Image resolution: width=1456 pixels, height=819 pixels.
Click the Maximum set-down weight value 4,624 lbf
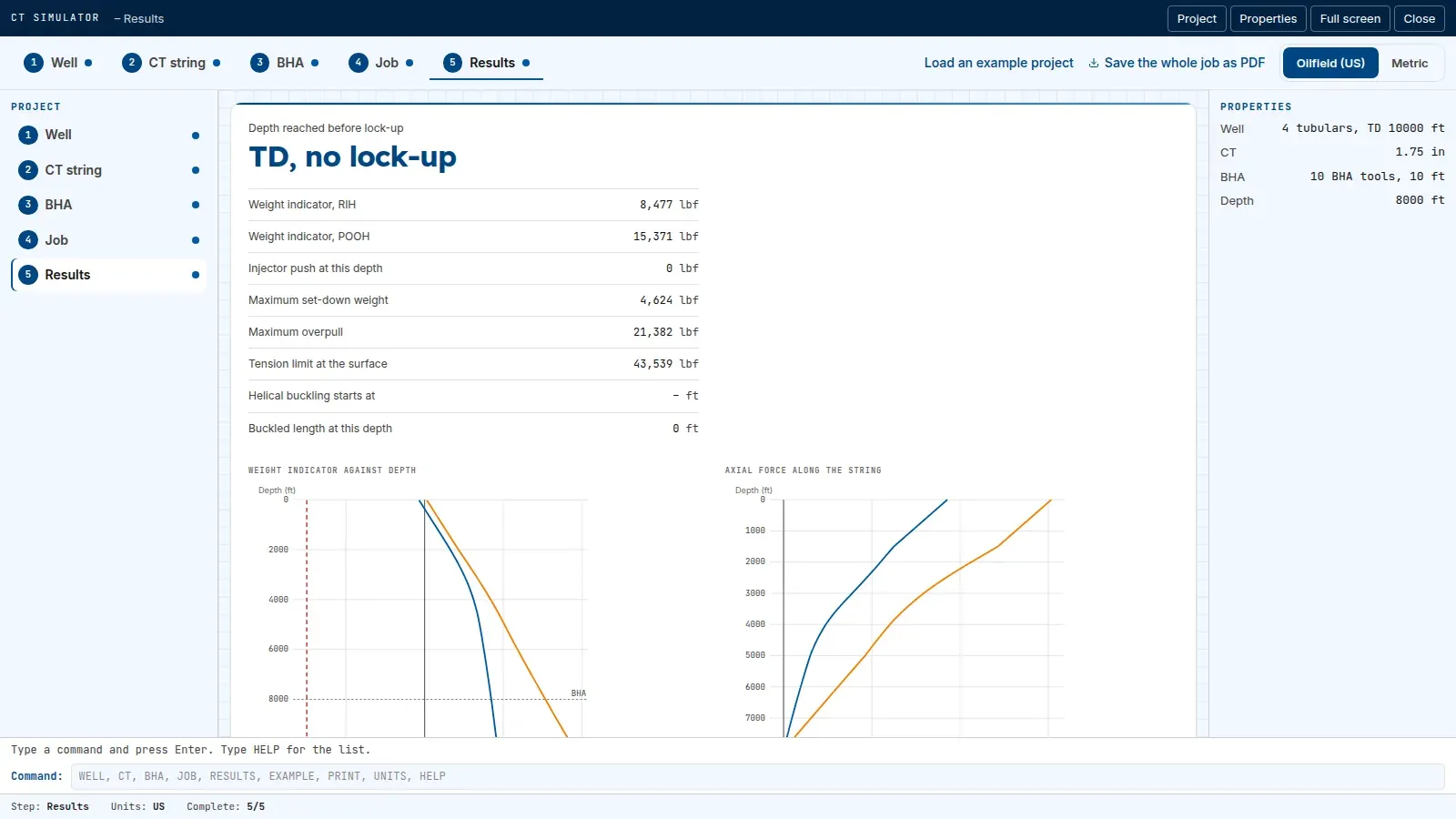pyautogui.click(x=669, y=300)
